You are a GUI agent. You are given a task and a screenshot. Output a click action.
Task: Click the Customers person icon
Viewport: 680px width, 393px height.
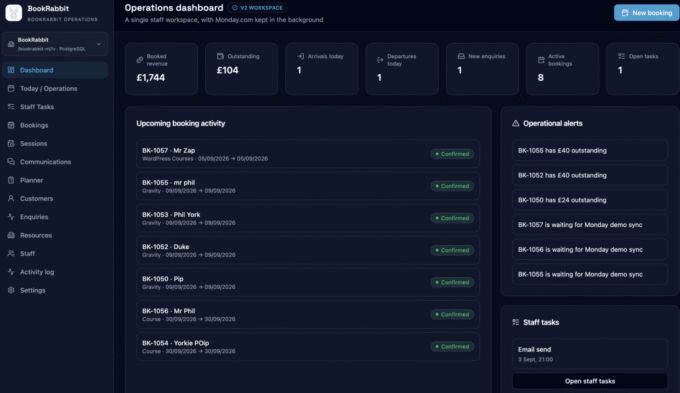pos(11,199)
